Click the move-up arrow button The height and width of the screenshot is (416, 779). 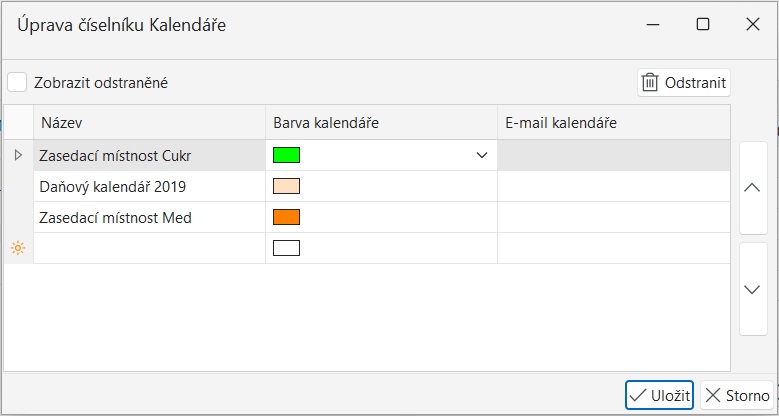point(753,187)
